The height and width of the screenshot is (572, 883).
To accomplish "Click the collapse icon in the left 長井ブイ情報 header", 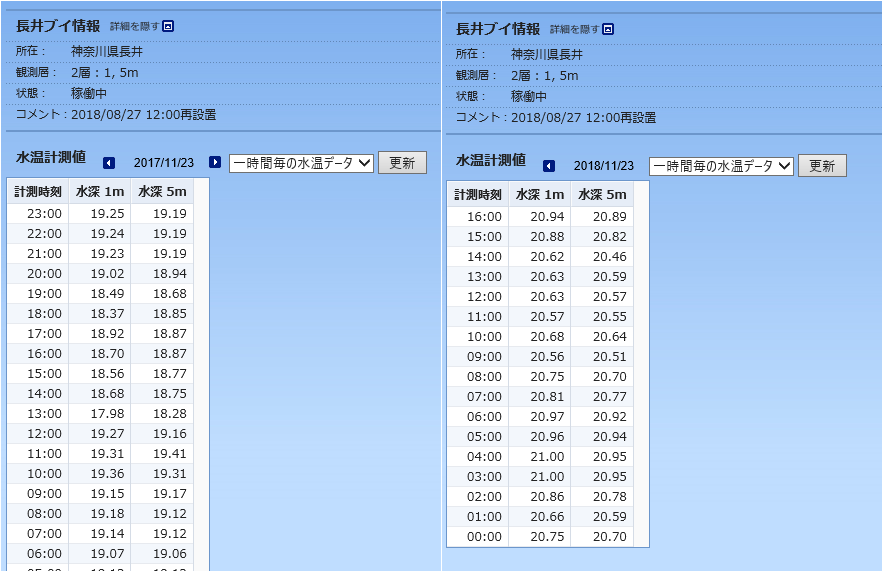I will (x=168, y=26).
